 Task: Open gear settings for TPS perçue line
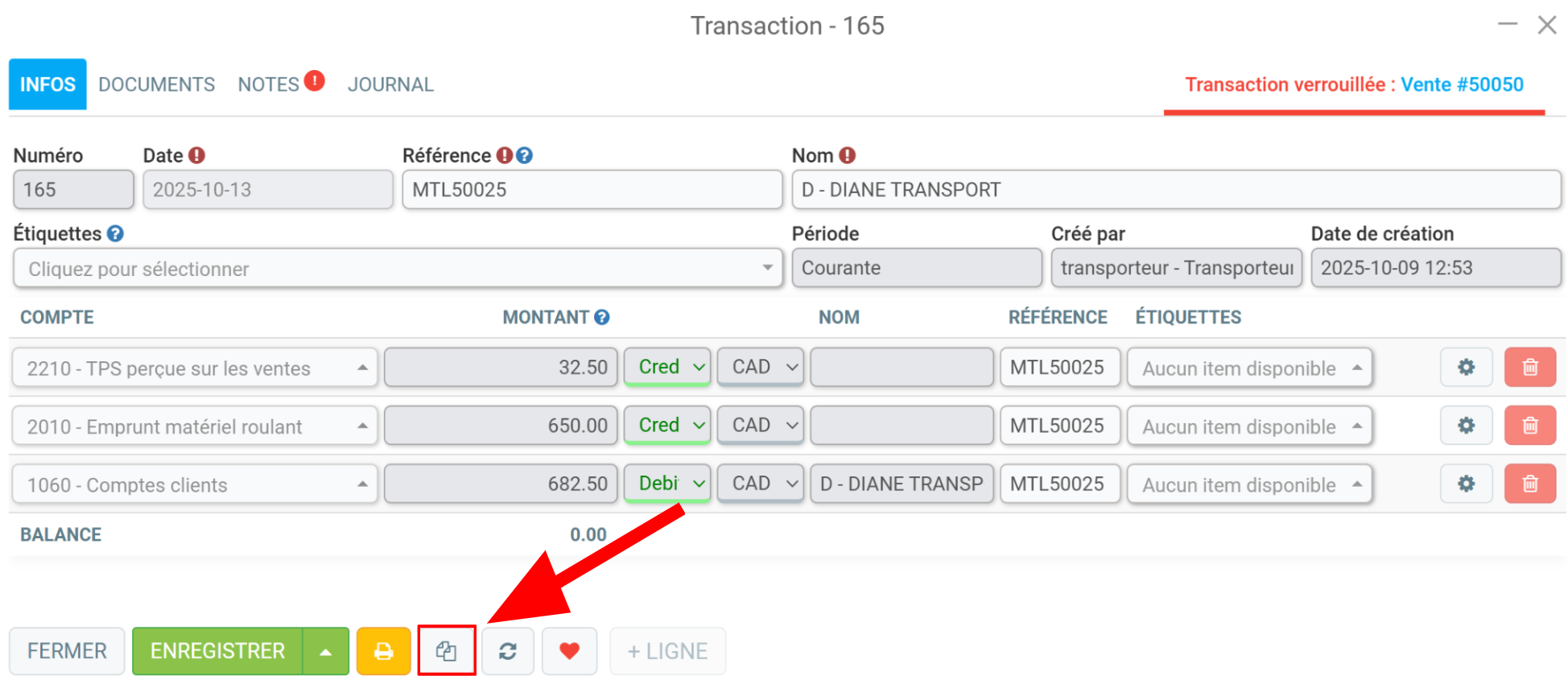[1466, 368]
